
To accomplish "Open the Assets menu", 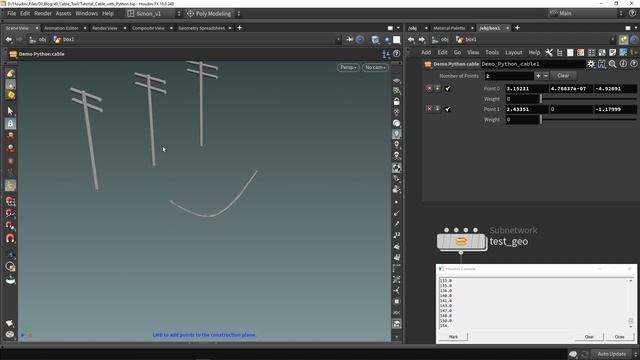I will (63, 13).
